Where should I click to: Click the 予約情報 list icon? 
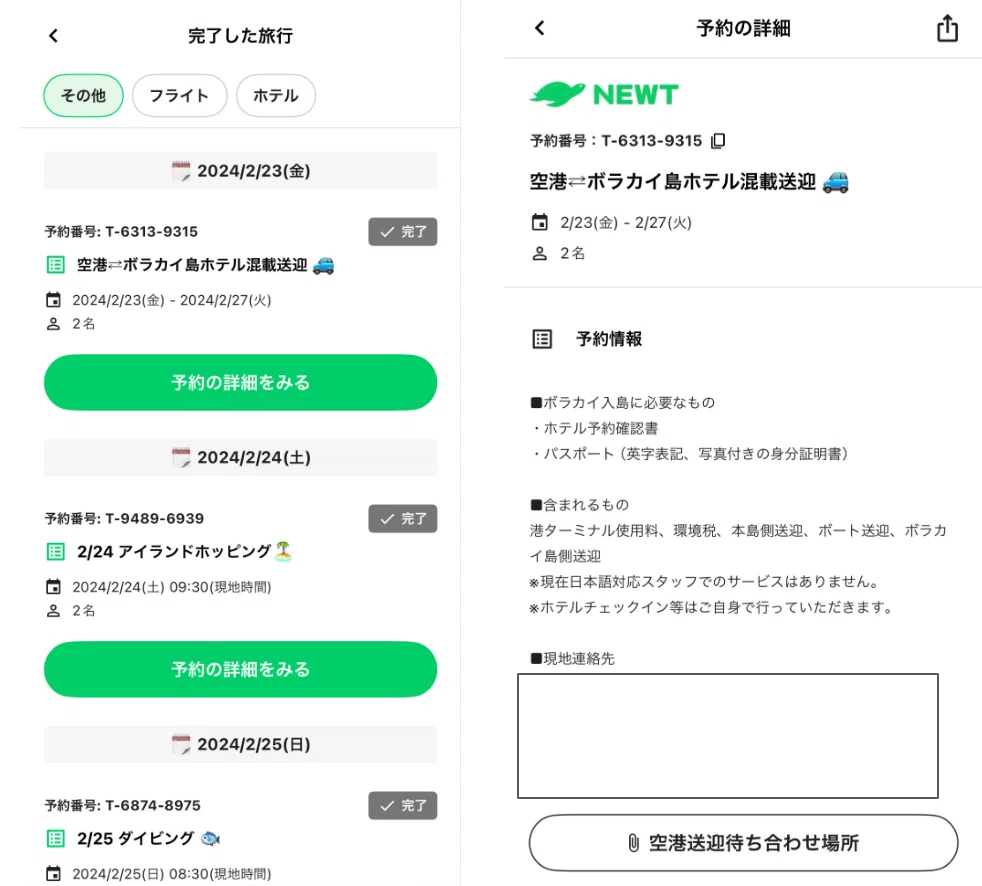tap(542, 339)
